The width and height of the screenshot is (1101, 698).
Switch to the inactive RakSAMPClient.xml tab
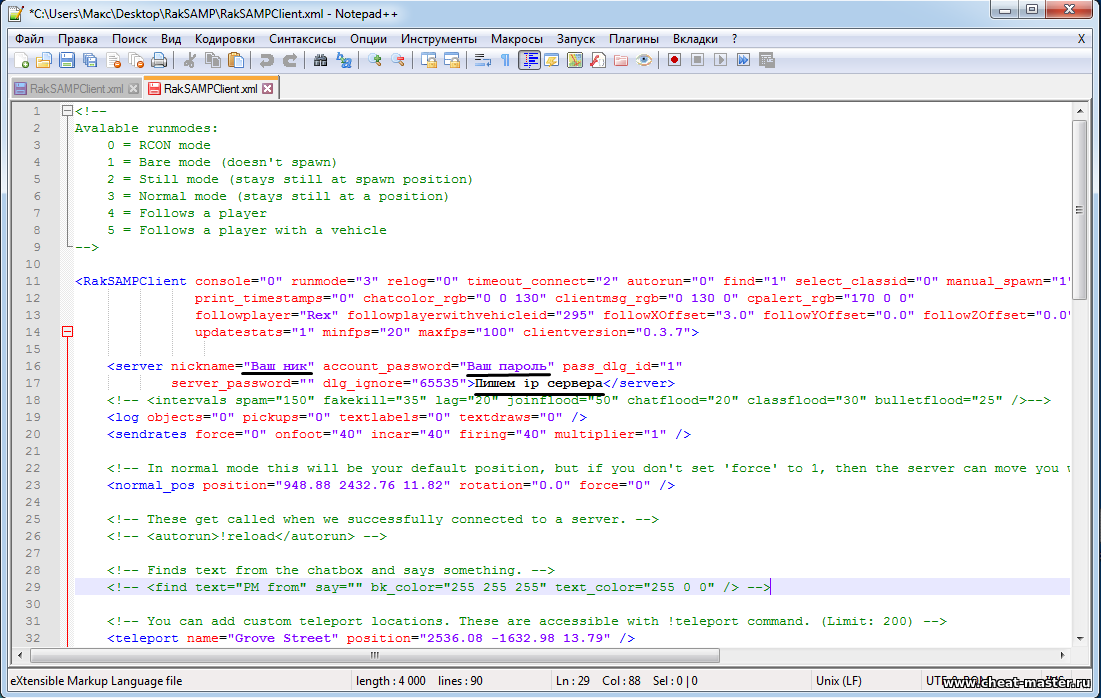[x=76, y=89]
